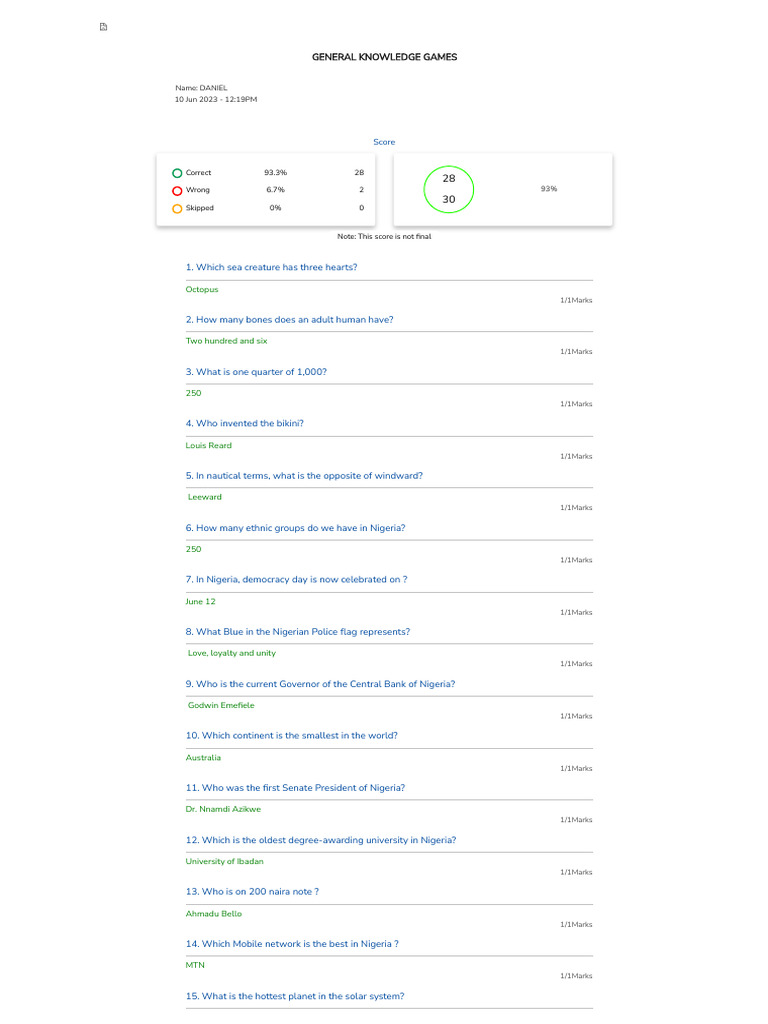Click question 7 about democracy day
Image resolution: width=768 pixels, height=1024 pixels.
(x=296, y=579)
